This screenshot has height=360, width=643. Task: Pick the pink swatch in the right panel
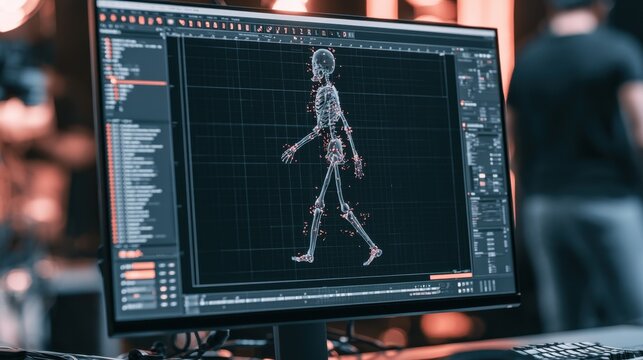(482, 184)
